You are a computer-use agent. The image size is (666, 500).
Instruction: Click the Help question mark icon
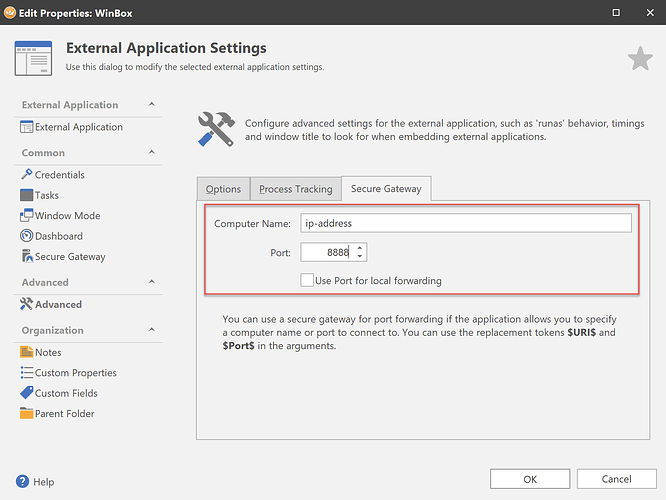coord(22,482)
